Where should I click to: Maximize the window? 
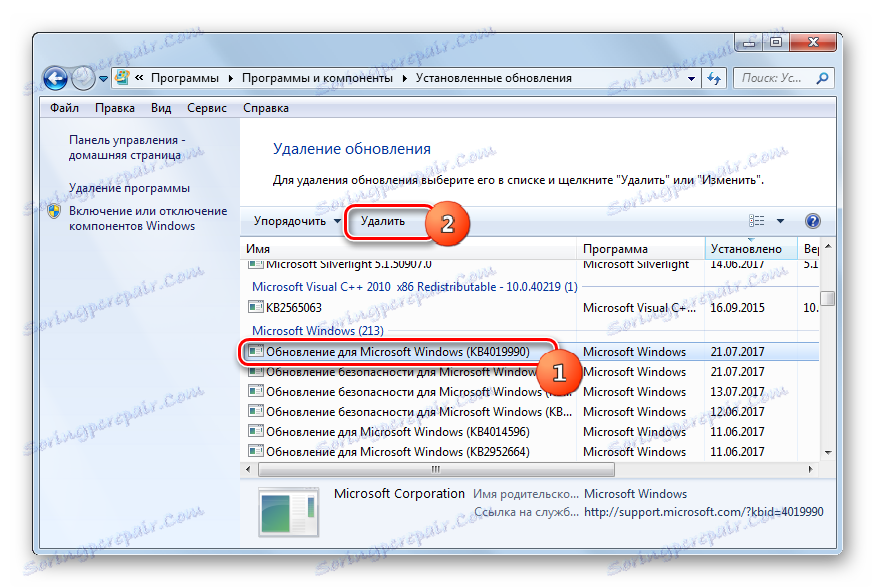coord(776,42)
